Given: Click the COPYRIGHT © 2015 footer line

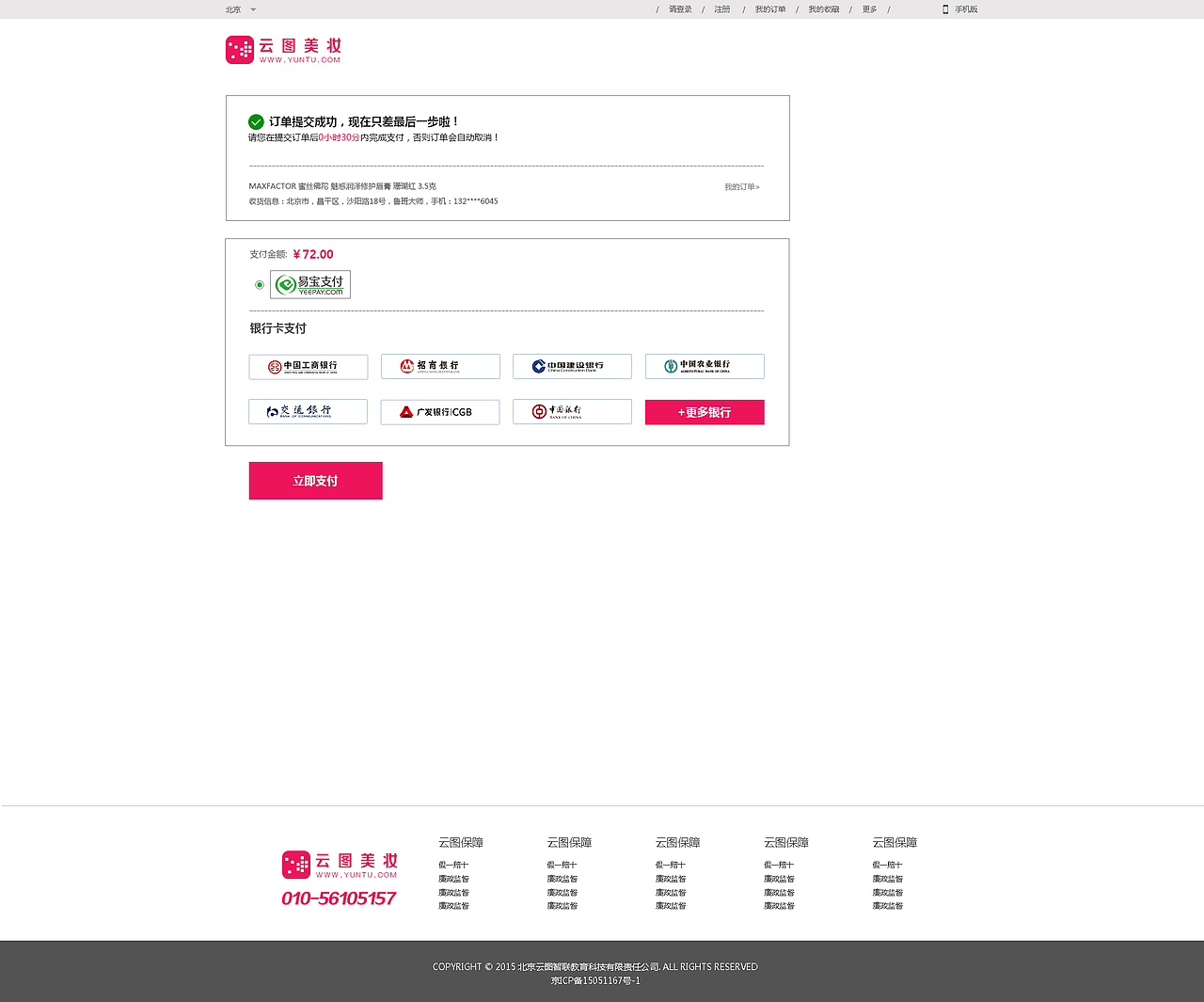Looking at the screenshot, I should click(x=595, y=966).
